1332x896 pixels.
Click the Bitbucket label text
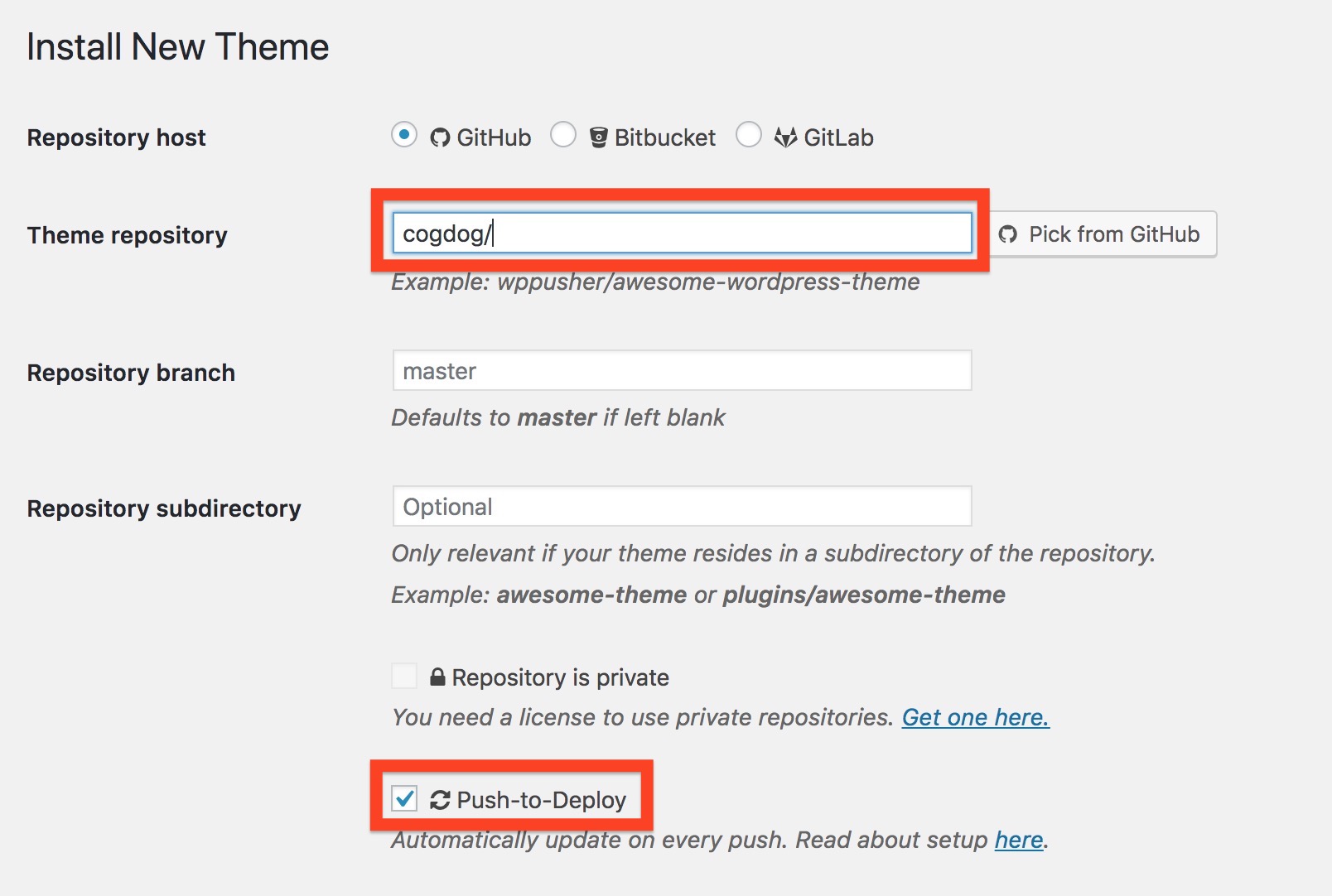(664, 137)
